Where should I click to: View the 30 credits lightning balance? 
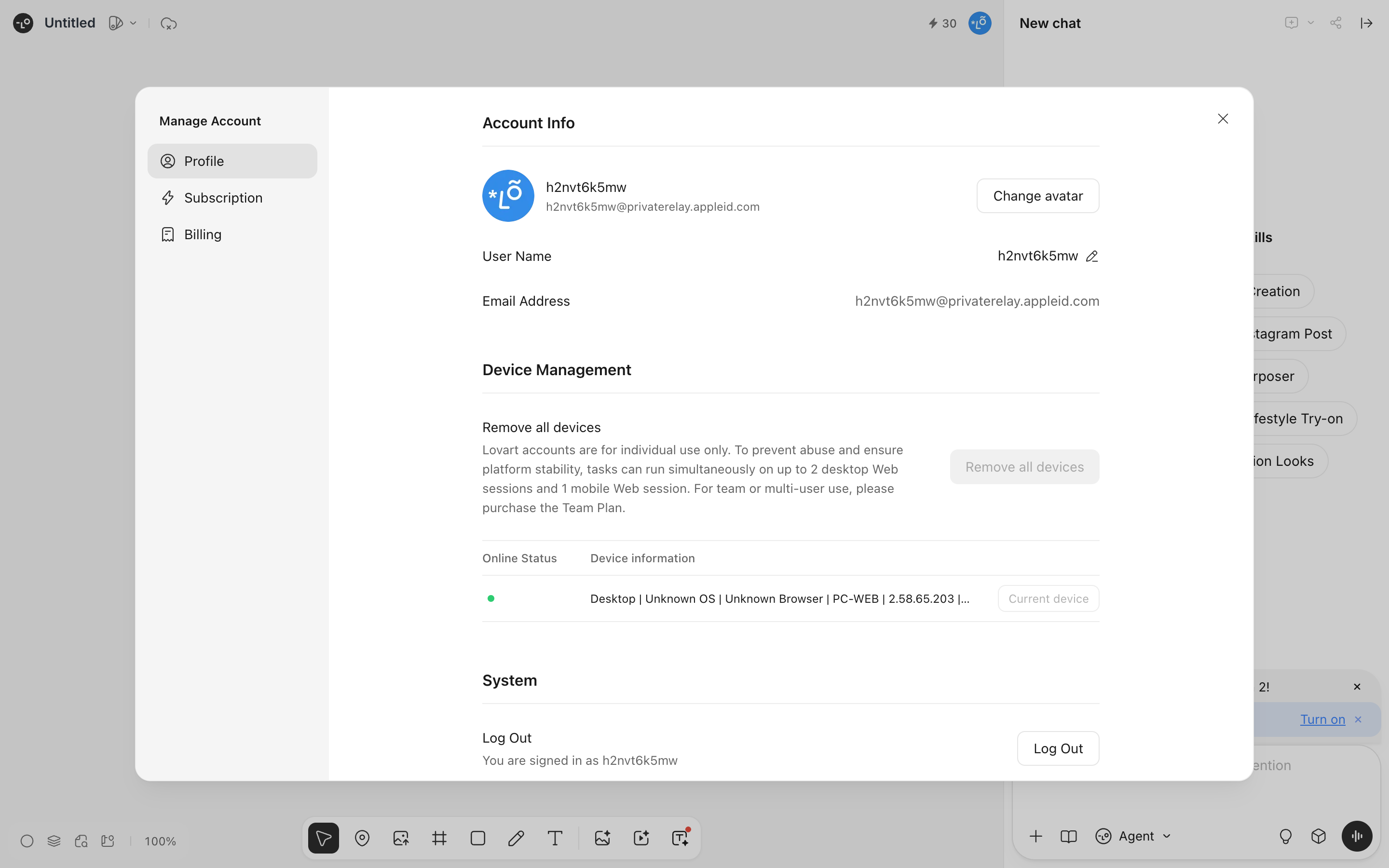click(942, 24)
